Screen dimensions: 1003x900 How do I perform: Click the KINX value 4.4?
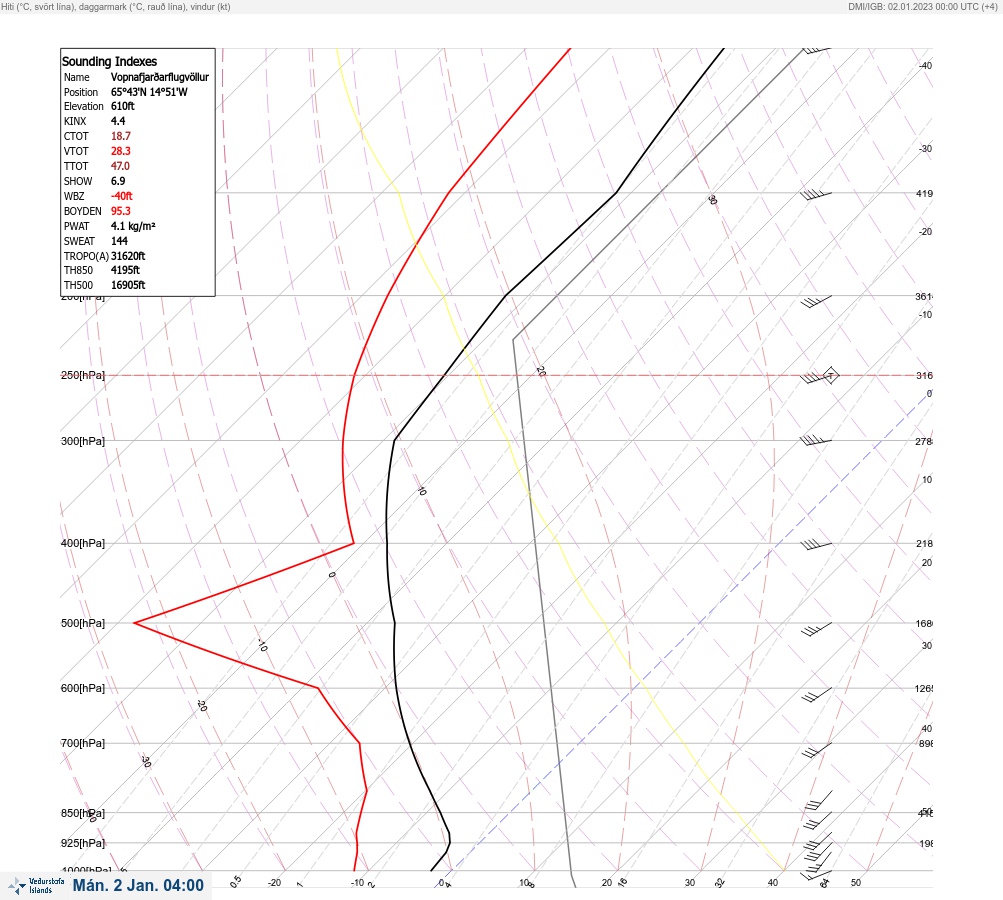click(118, 121)
